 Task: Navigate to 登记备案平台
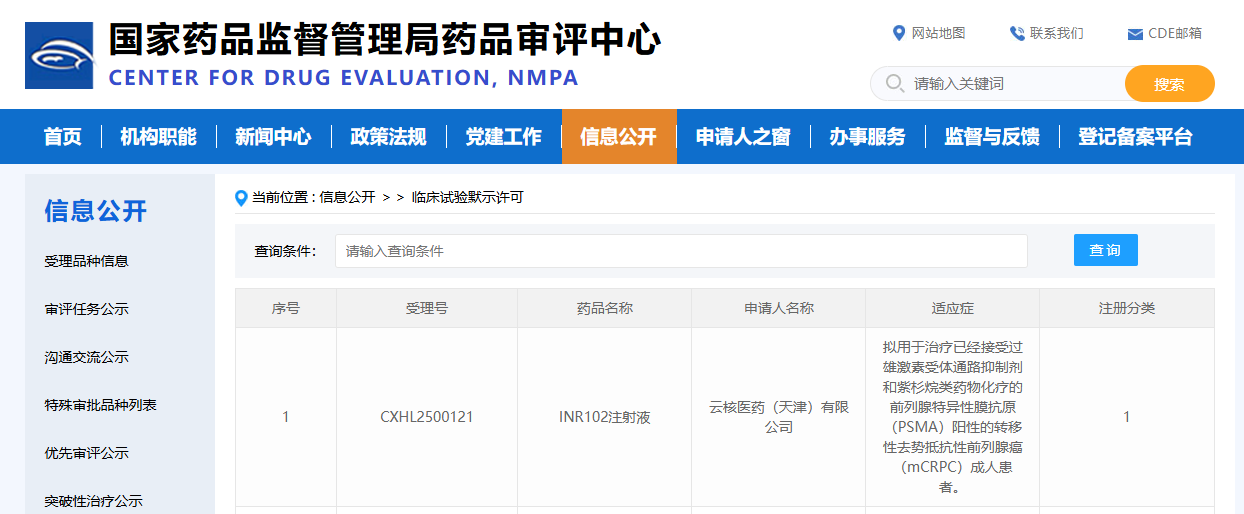coord(1135,137)
